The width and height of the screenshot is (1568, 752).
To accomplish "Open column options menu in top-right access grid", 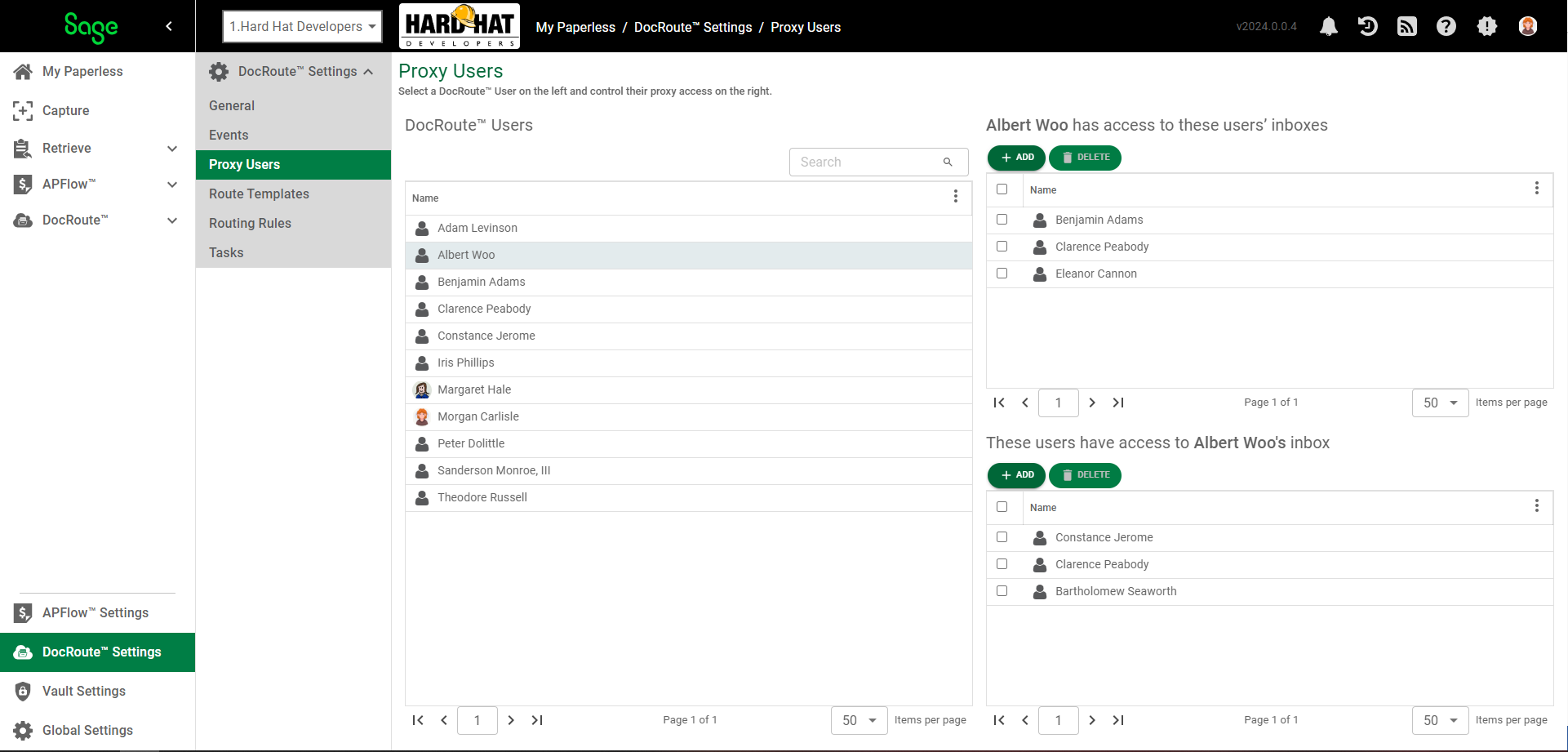I will [1537, 189].
